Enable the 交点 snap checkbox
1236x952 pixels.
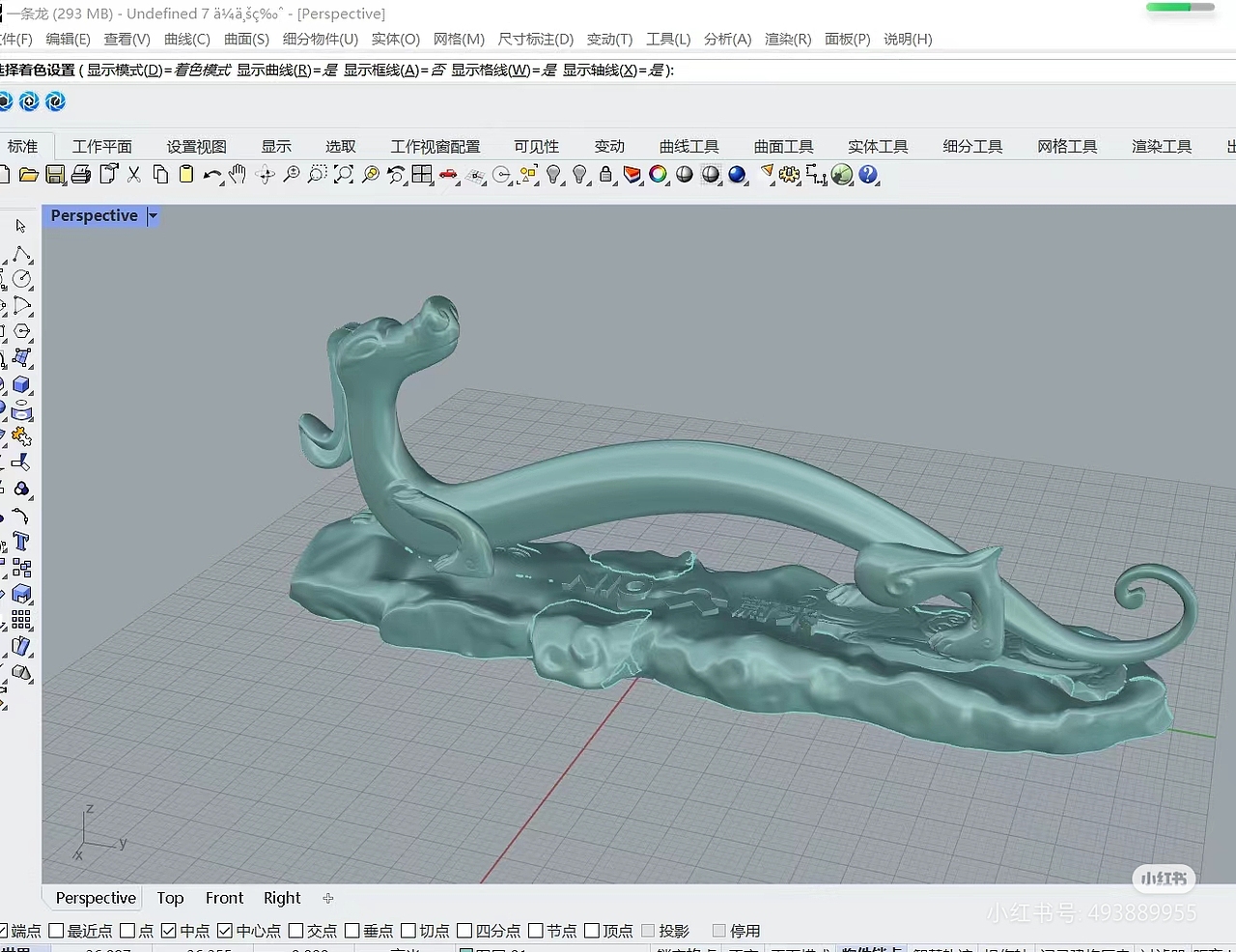[x=296, y=931]
